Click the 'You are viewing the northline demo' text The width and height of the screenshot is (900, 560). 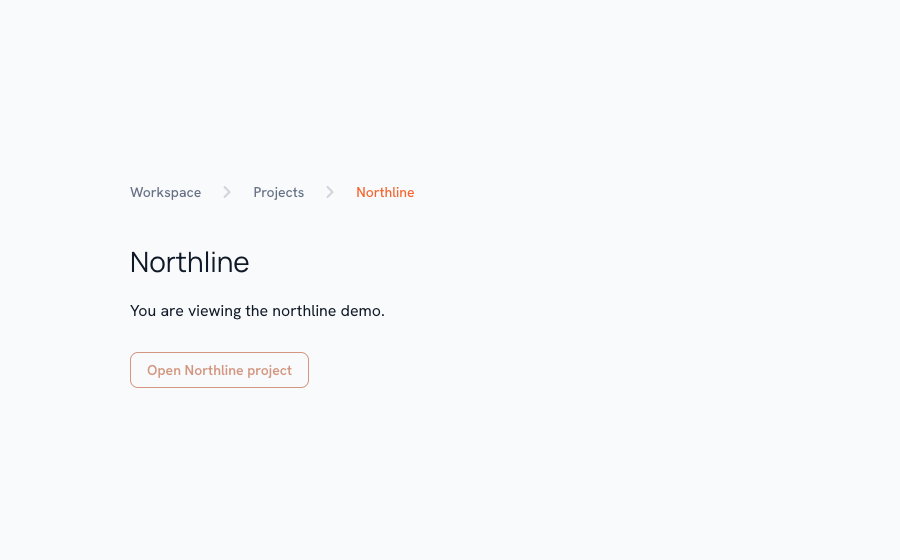pos(257,310)
